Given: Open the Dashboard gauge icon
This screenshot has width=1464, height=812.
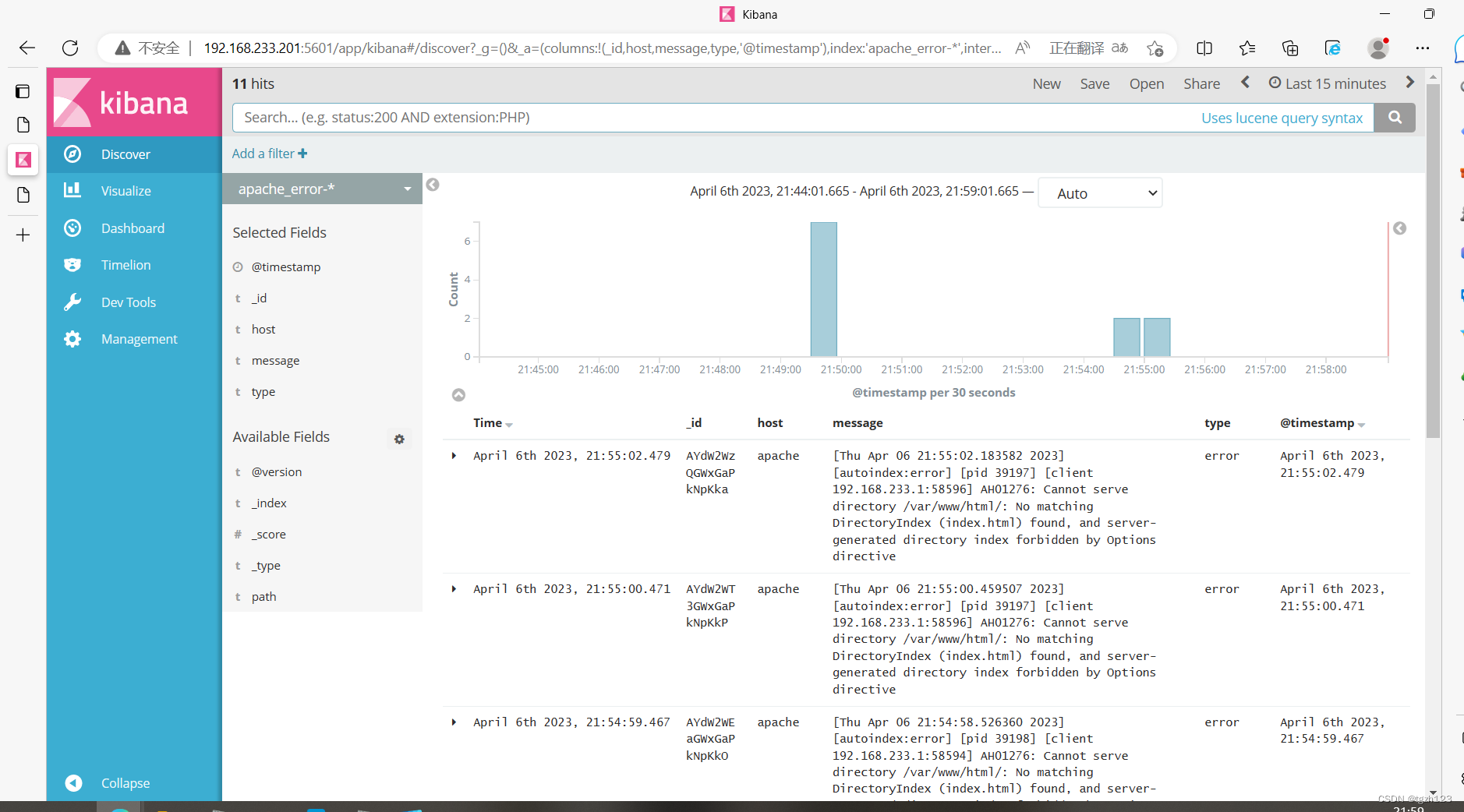Looking at the screenshot, I should click(x=72, y=228).
